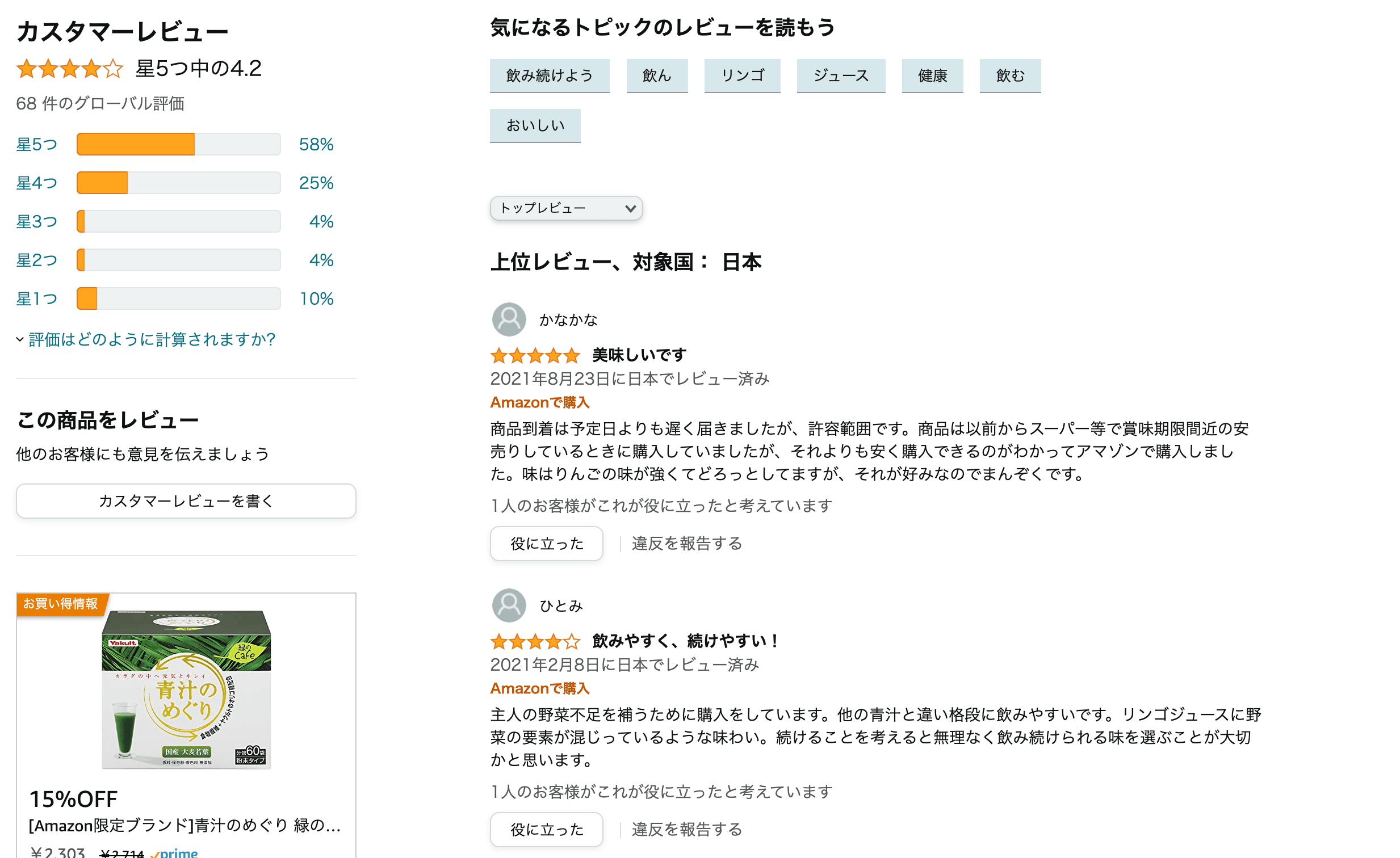The width and height of the screenshot is (1400, 858).
Task: Report ひとみ's review via 違反を報告する
Action: tap(687, 830)
